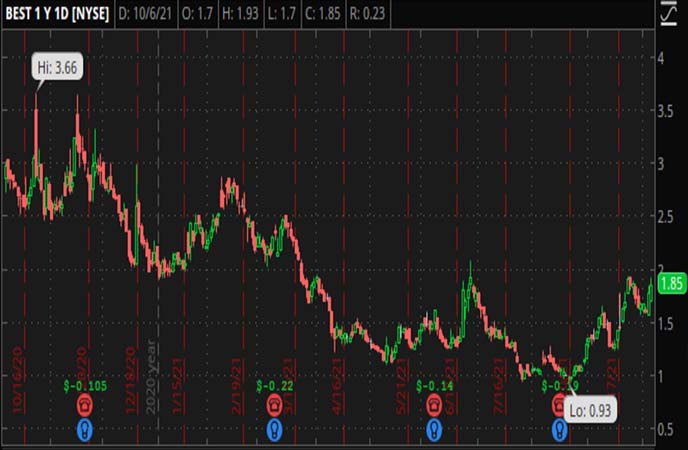Click the Lo: 0.93 price bubble
Screen dimensions: 688x450
pyautogui.click(x=590, y=411)
